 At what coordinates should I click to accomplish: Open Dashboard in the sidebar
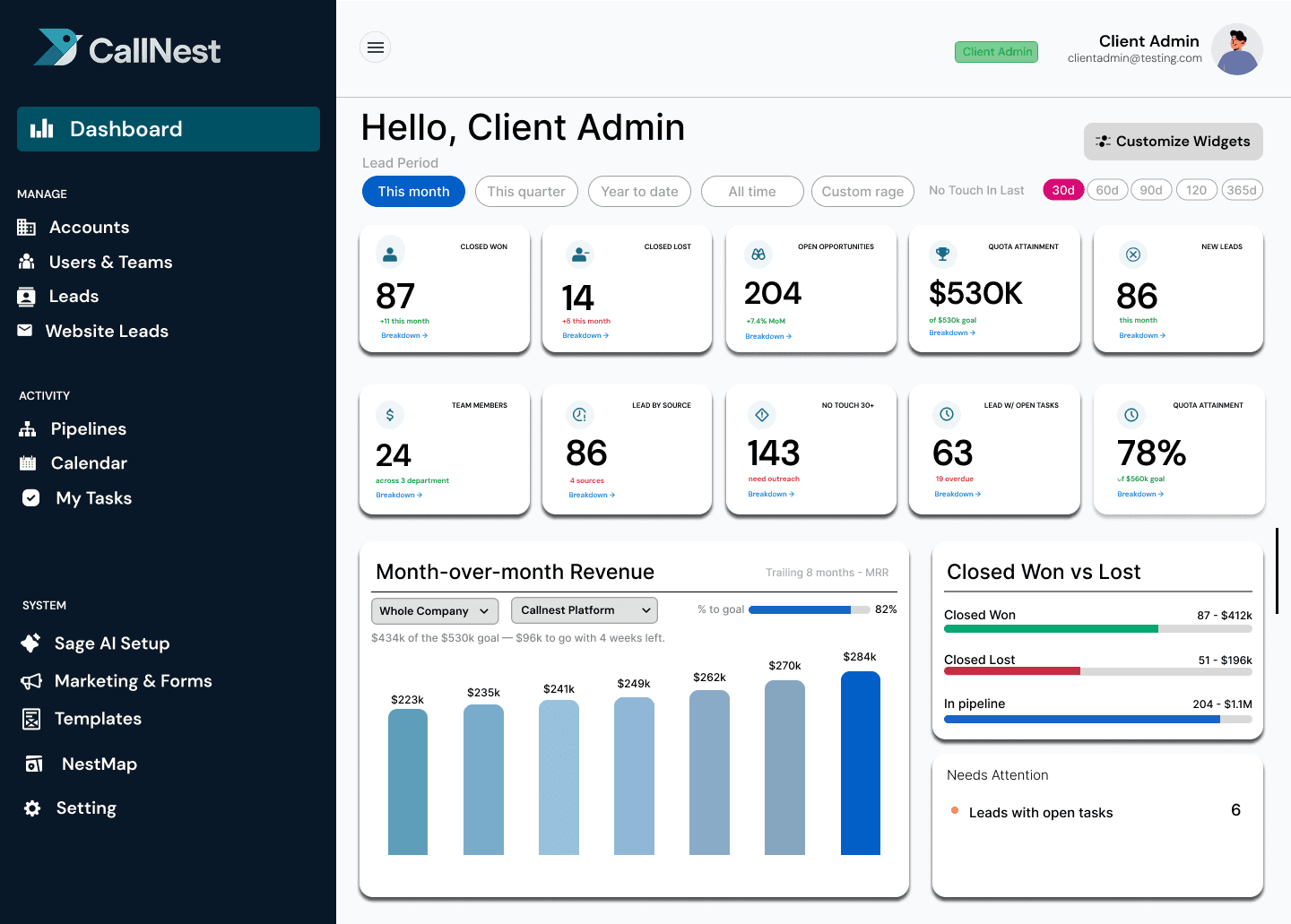coord(169,129)
